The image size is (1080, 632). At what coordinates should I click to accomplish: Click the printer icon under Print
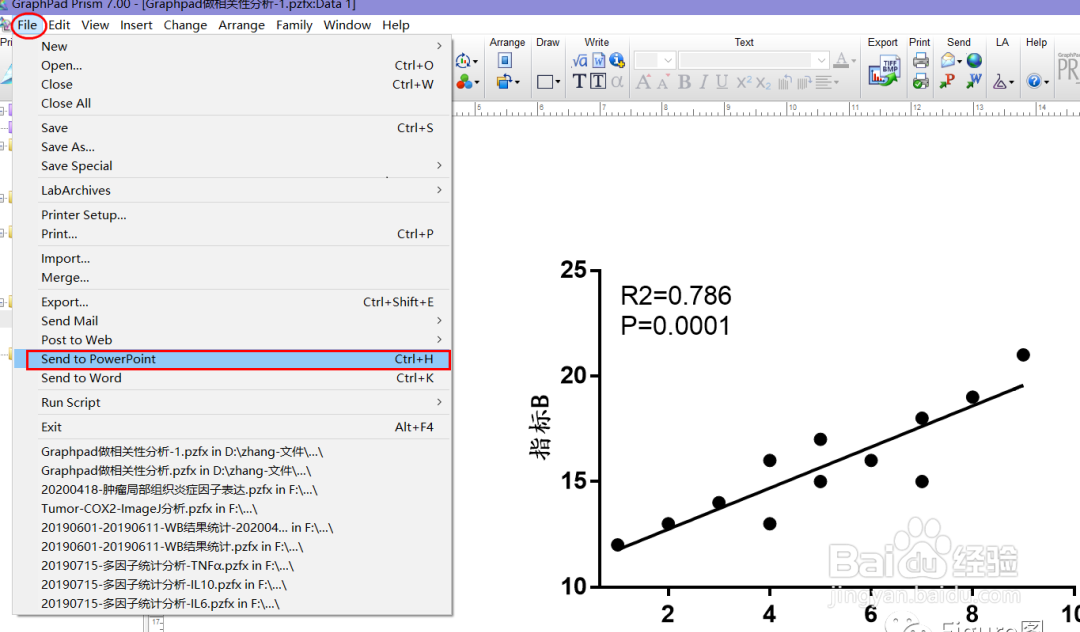tap(920, 61)
